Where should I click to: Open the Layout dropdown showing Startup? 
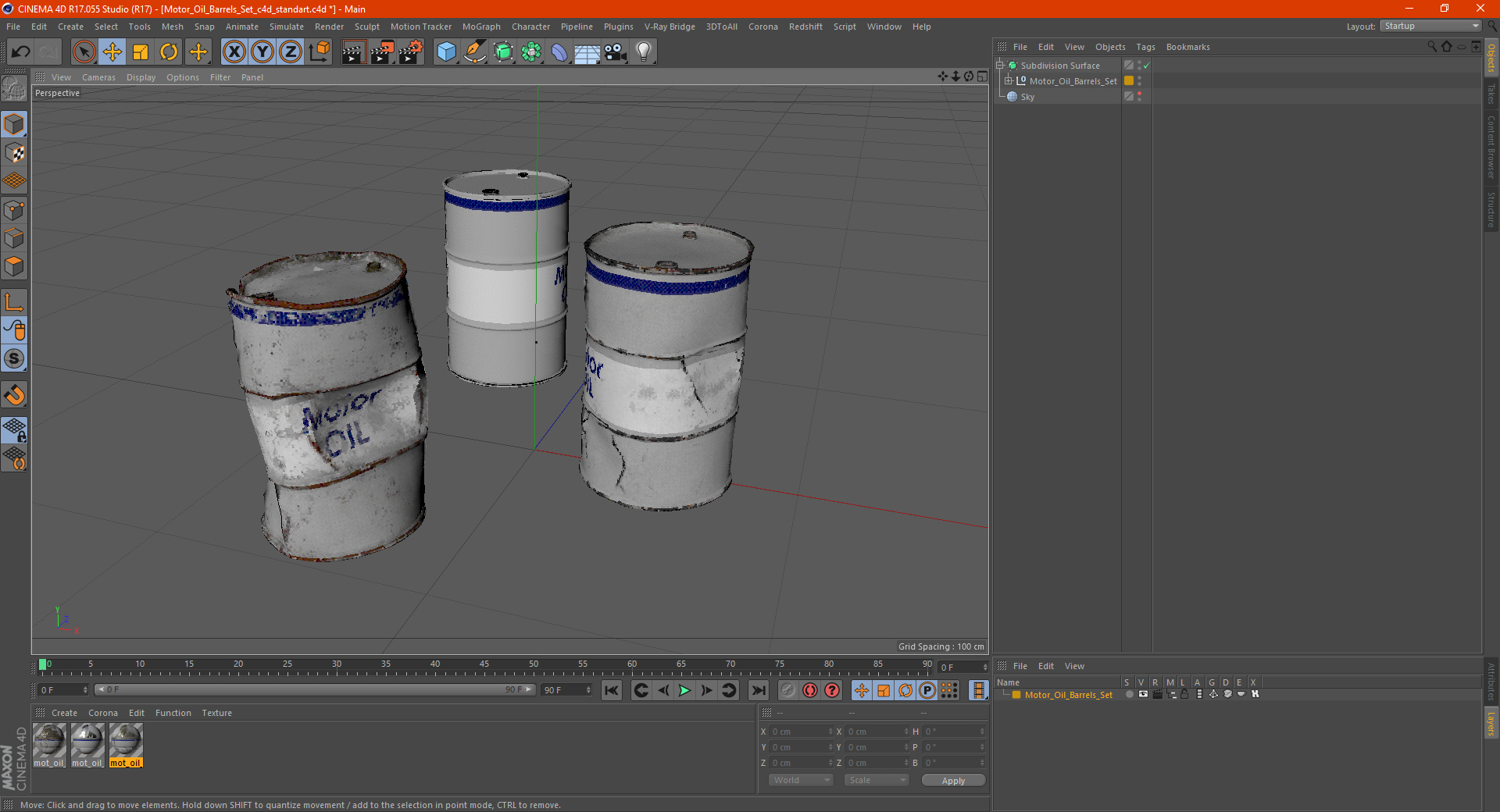pyautogui.click(x=1430, y=26)
